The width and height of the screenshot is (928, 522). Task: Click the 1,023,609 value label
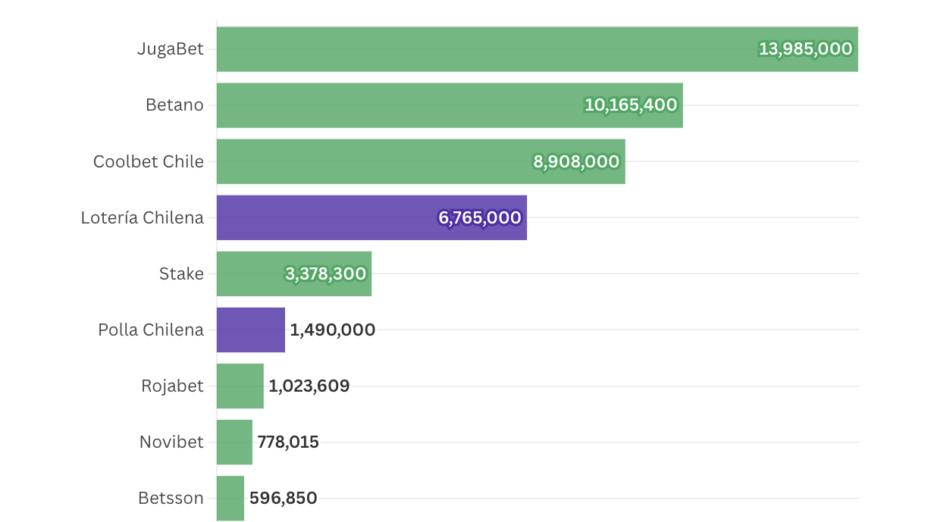[x=309, y=386]
